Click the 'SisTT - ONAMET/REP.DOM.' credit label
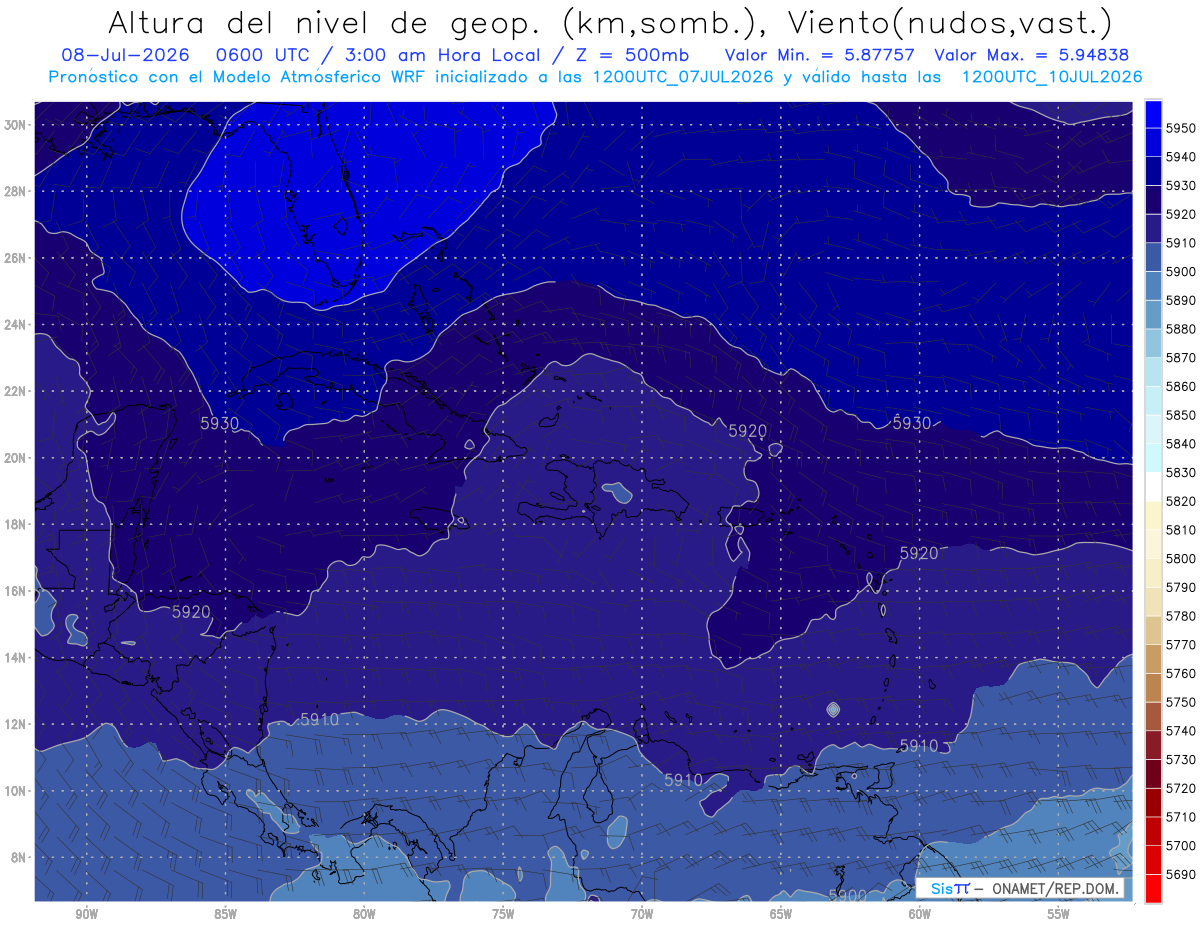1200x927 pixels. point(1019,888)
